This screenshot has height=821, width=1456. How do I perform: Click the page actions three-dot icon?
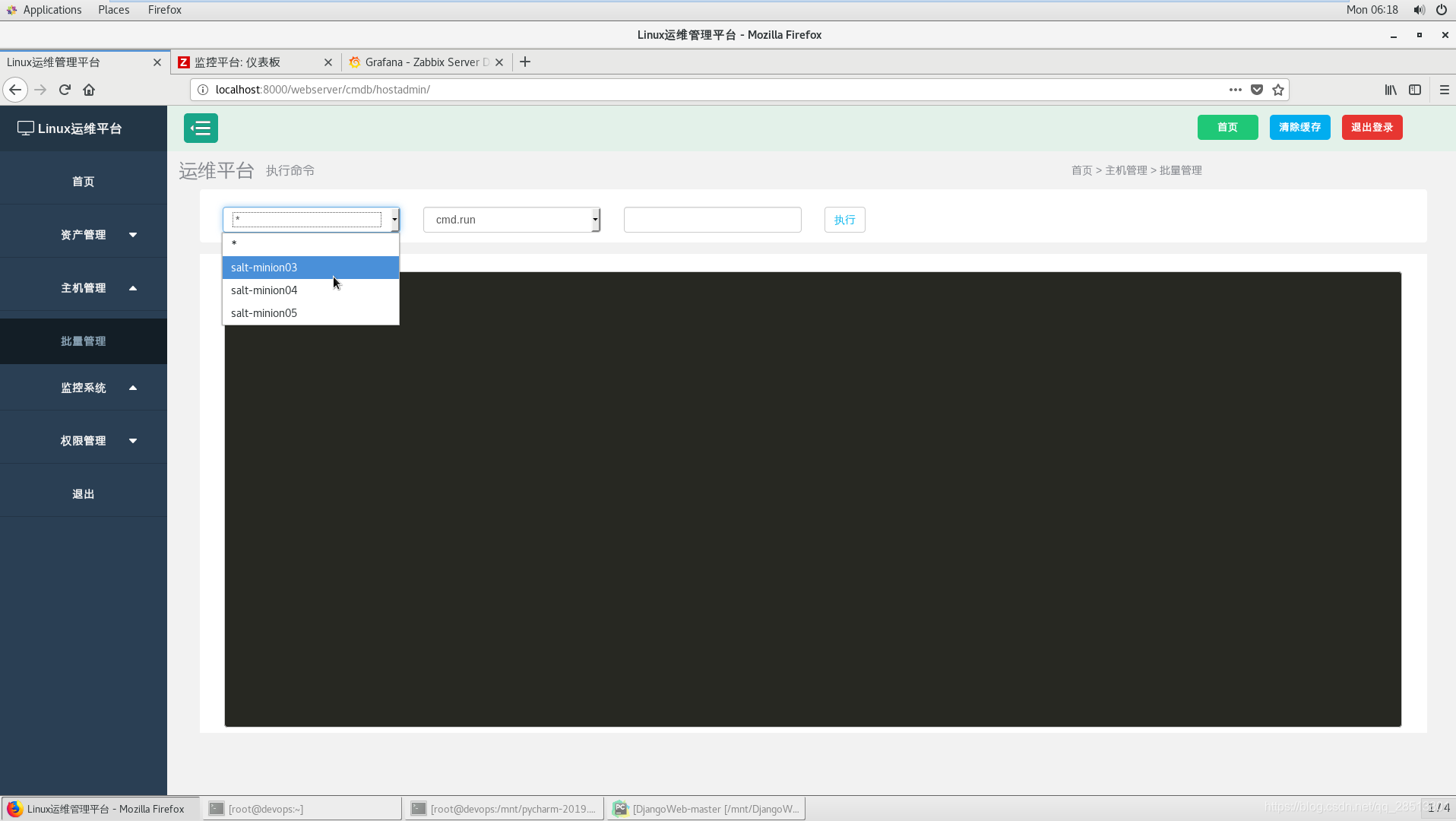coord(1235,90)
